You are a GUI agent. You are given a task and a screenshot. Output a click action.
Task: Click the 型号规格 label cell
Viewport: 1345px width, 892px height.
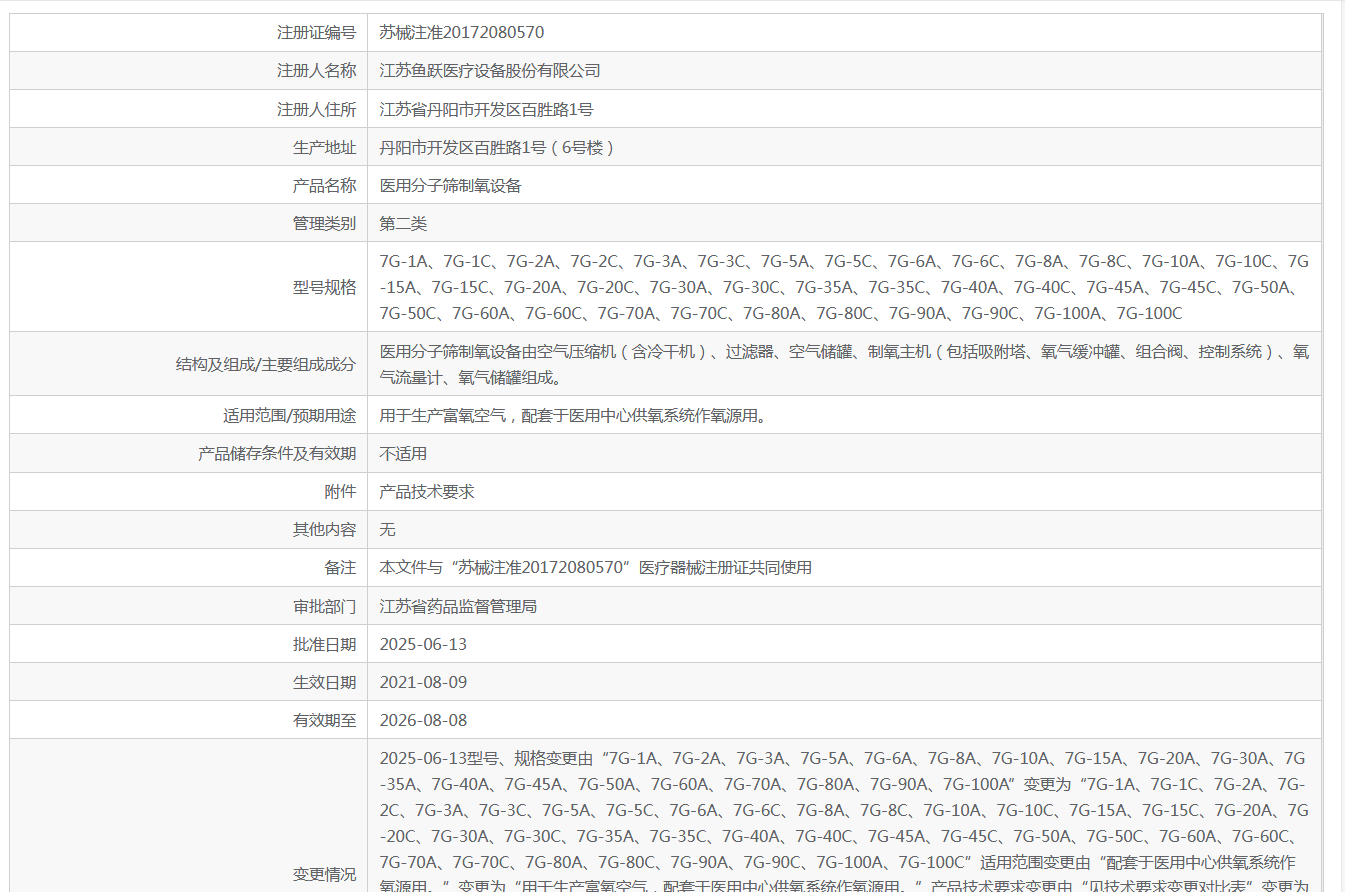[324, 287]
